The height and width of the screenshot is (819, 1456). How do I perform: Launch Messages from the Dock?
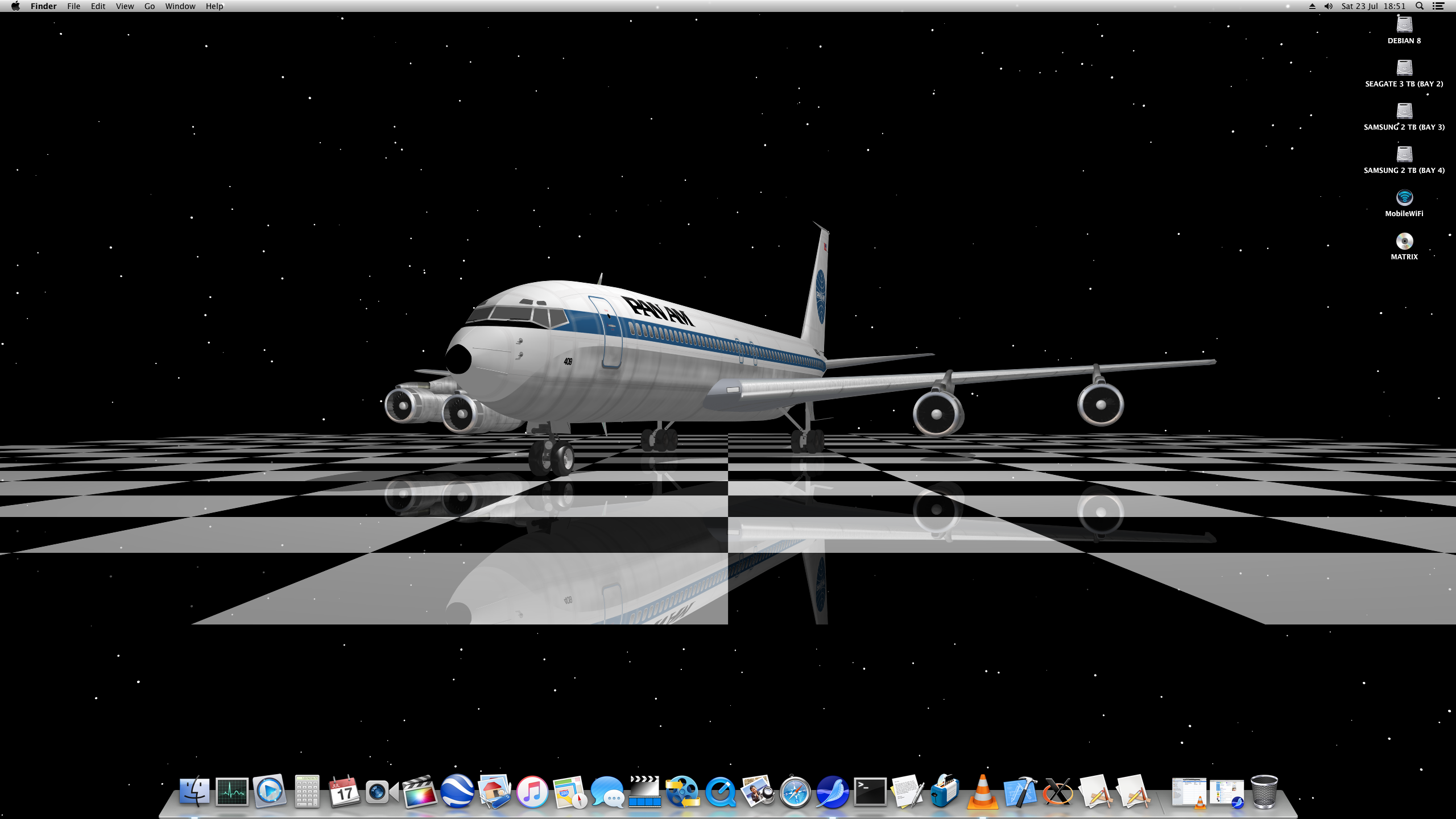[607, 791]
